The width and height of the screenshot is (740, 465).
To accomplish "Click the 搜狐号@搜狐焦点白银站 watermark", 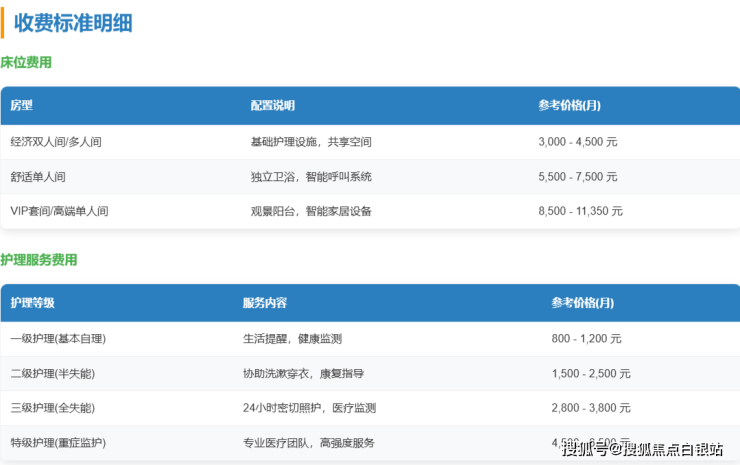I will coord(642,448).
